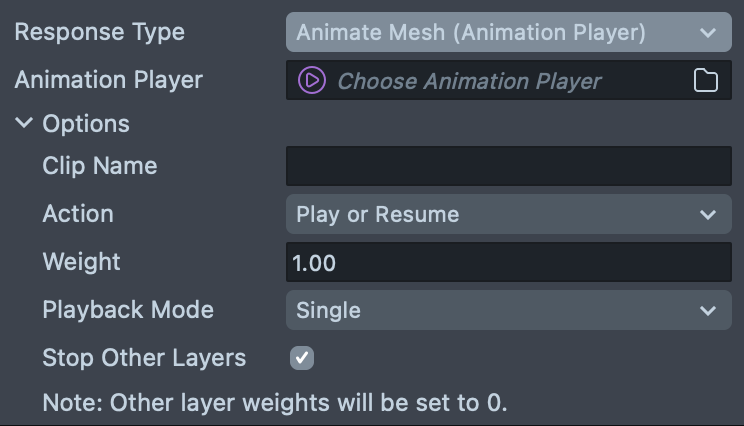The height and width of the screenshot is (426, 744).
Task: Click the Clip Name text field
Action: [508, 166]
